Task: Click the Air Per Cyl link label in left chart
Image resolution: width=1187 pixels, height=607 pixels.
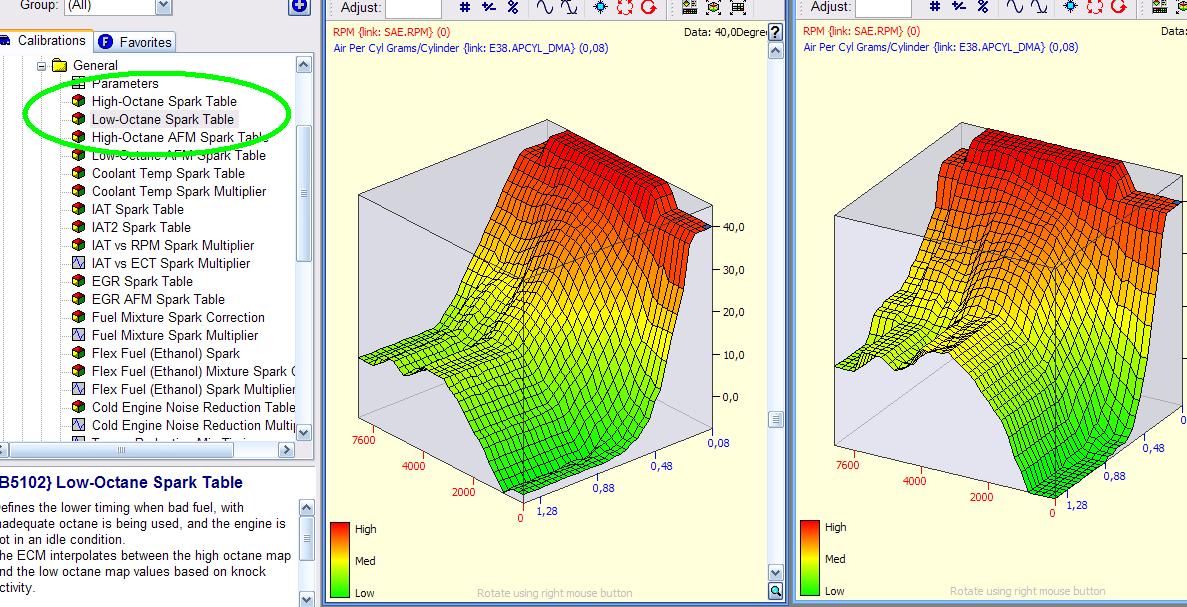Action: (471, 48)
